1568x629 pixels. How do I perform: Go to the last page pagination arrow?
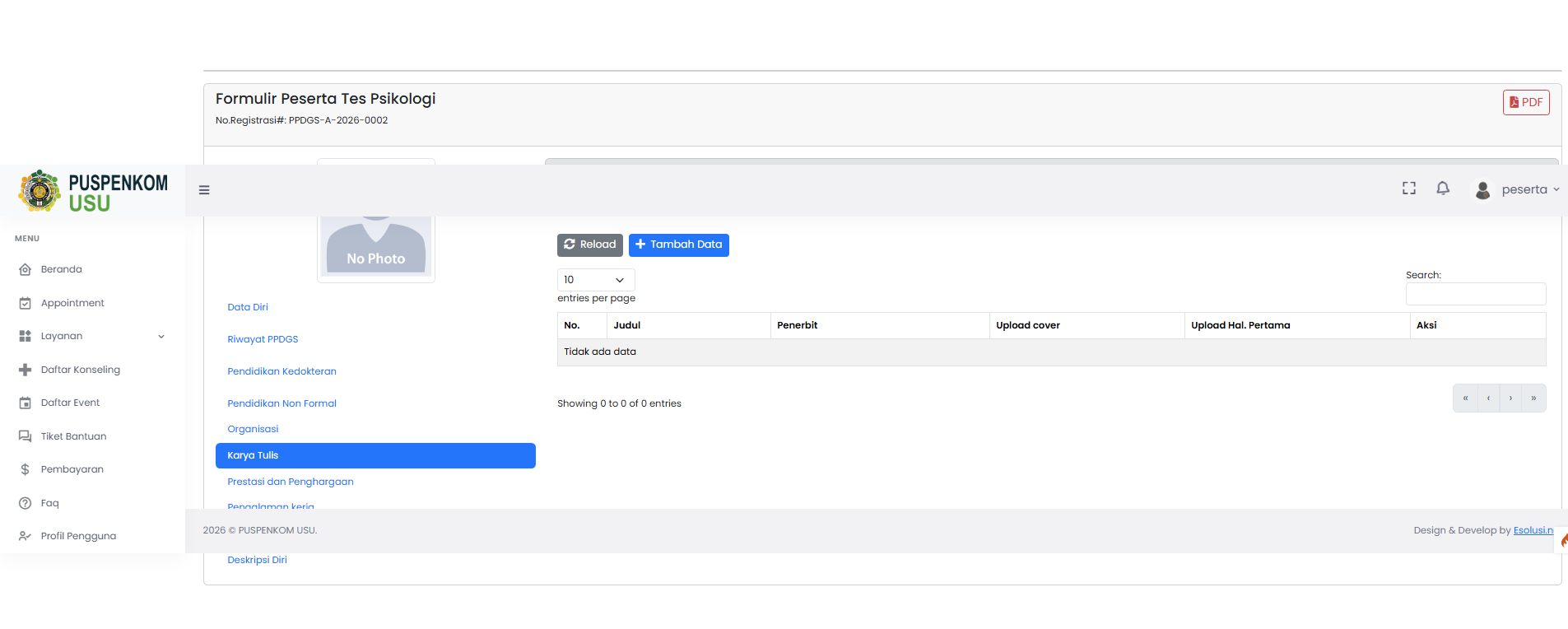[1533, 398]
